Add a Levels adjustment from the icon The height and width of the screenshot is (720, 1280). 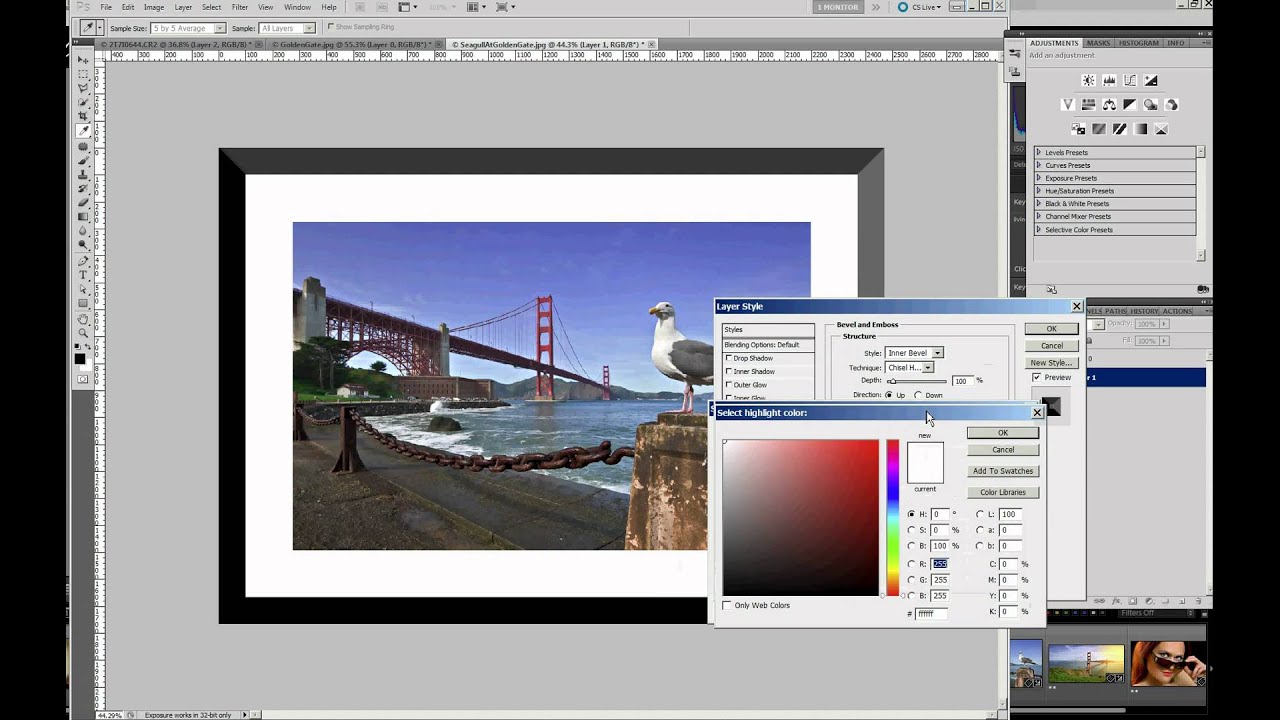coord(1109,81)
